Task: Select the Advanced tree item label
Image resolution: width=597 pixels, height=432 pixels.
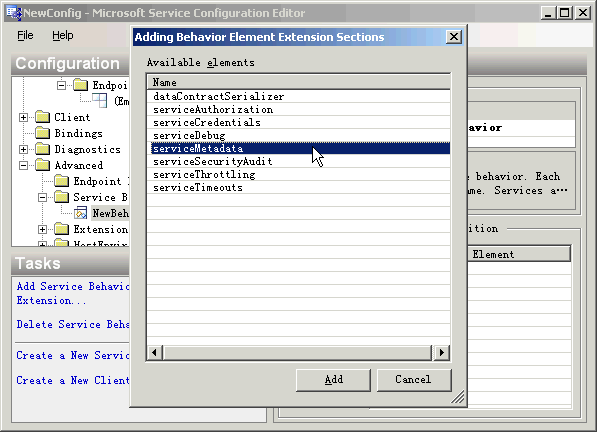Action: pos(78,165)
